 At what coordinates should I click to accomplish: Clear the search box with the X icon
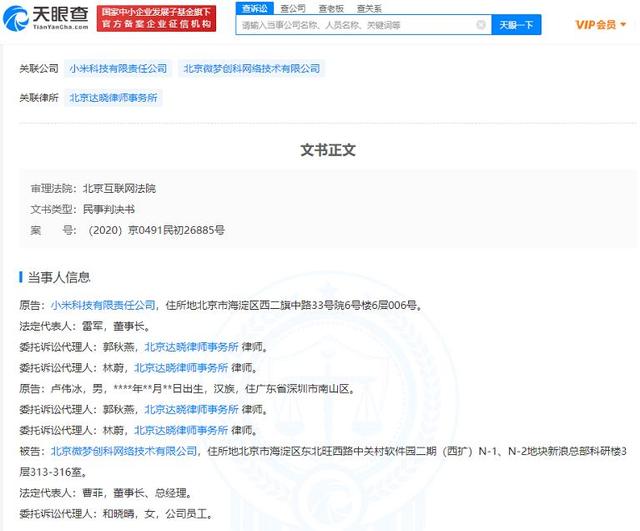pyautogui.click(x=481, y=25)
